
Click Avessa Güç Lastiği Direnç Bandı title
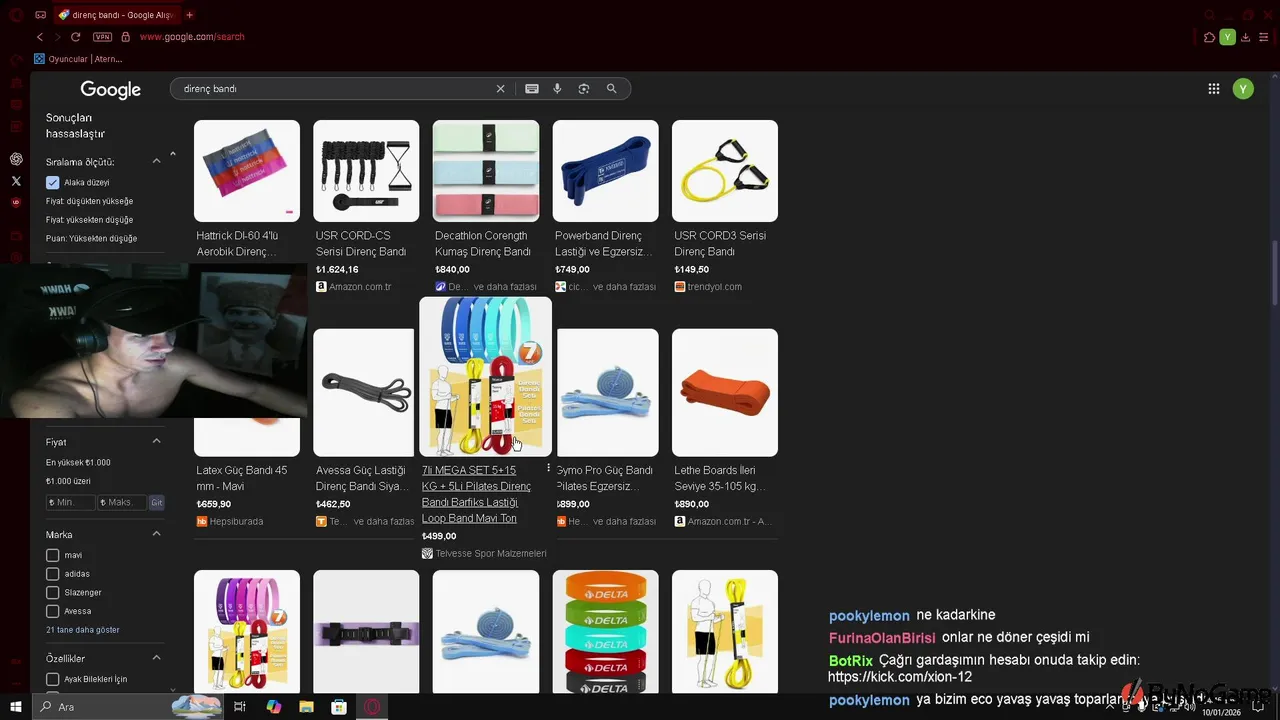(362, 478)
